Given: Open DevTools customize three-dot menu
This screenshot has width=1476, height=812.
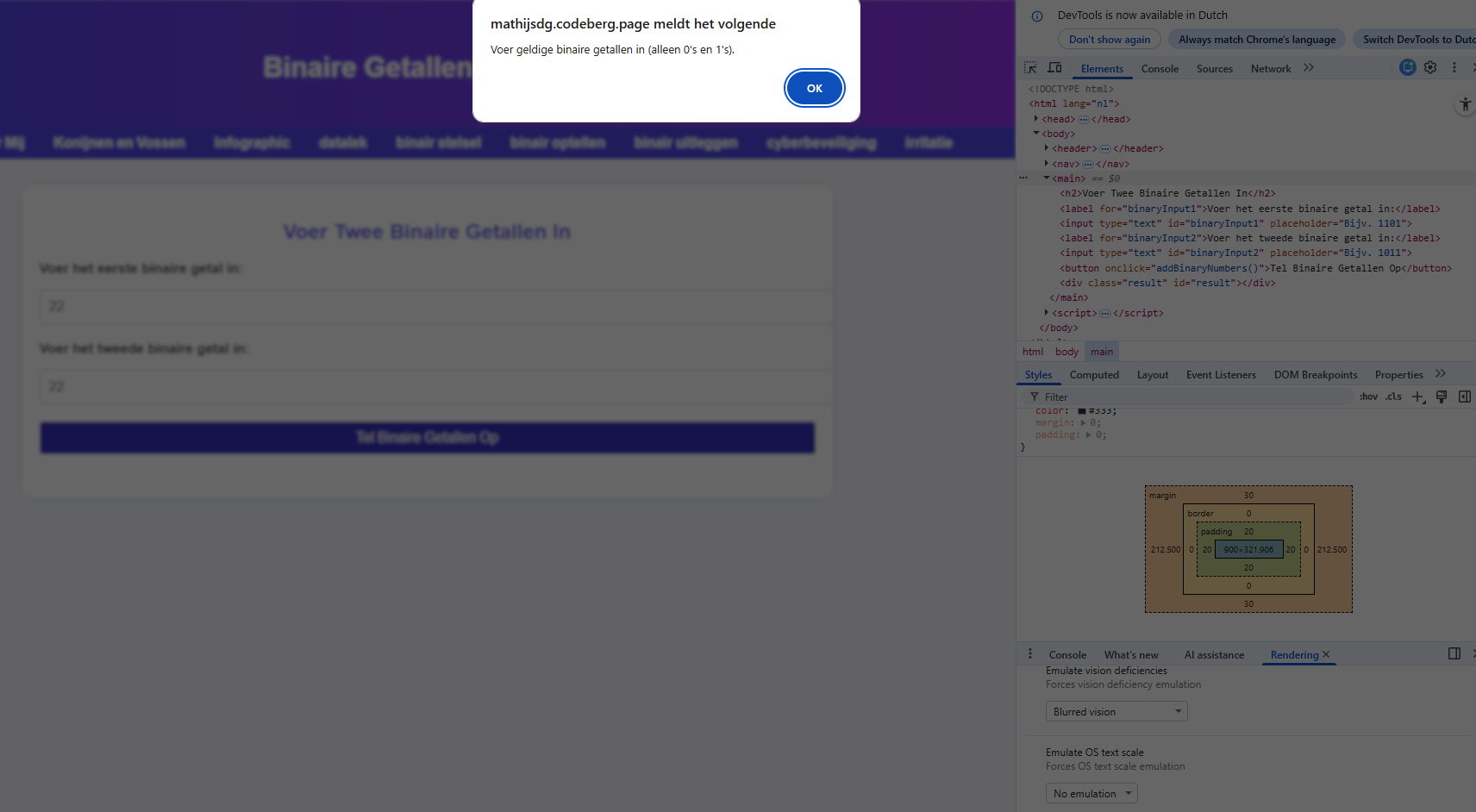Looking at the screenshot, I should coord(1454,67).
